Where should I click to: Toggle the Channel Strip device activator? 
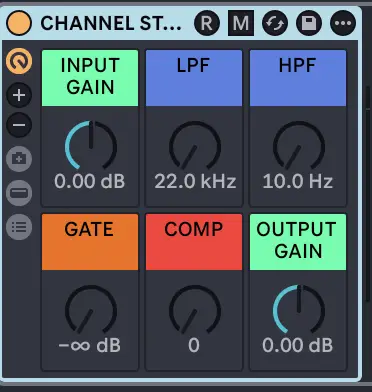click(19, 23)
